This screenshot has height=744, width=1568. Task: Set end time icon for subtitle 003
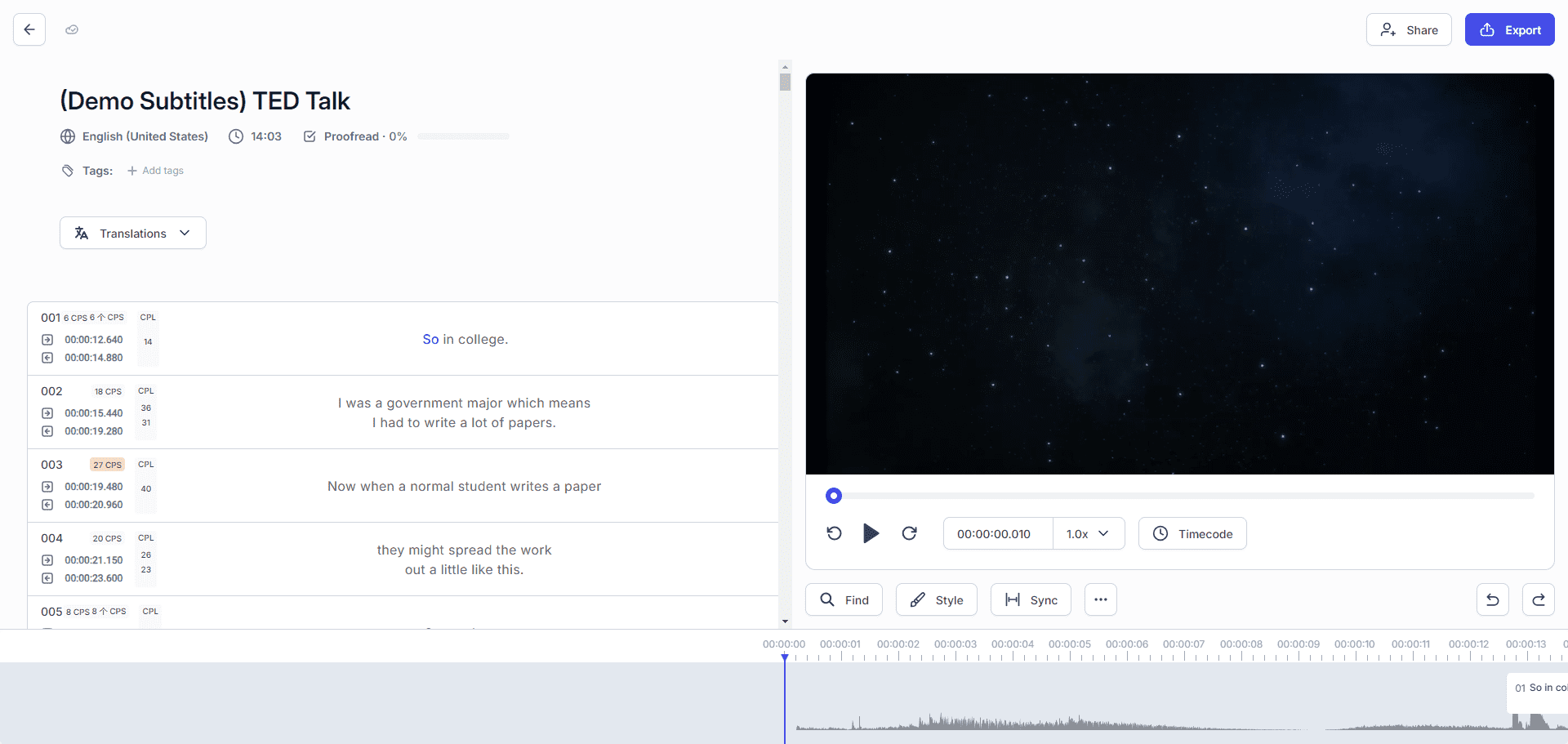click(47, 505)
